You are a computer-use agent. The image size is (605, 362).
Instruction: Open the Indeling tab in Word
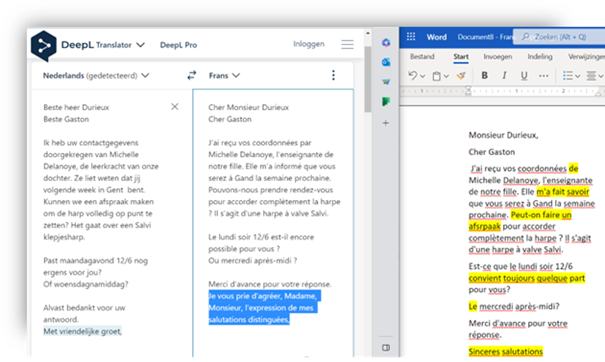click(540, 57)
